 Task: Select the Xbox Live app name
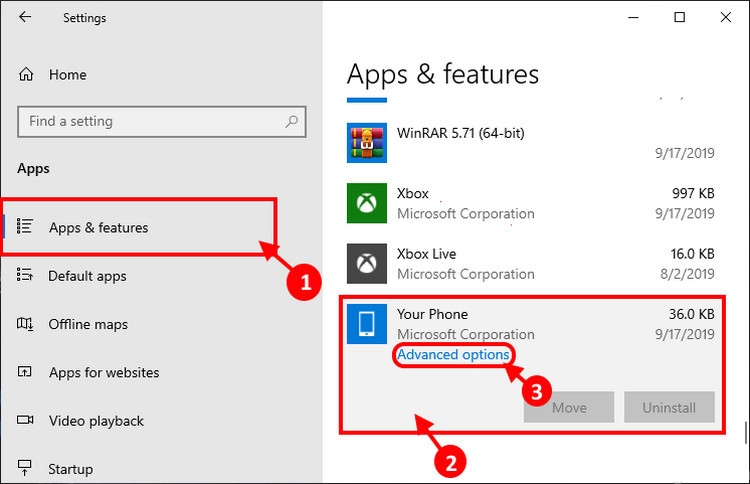point(426,254)
